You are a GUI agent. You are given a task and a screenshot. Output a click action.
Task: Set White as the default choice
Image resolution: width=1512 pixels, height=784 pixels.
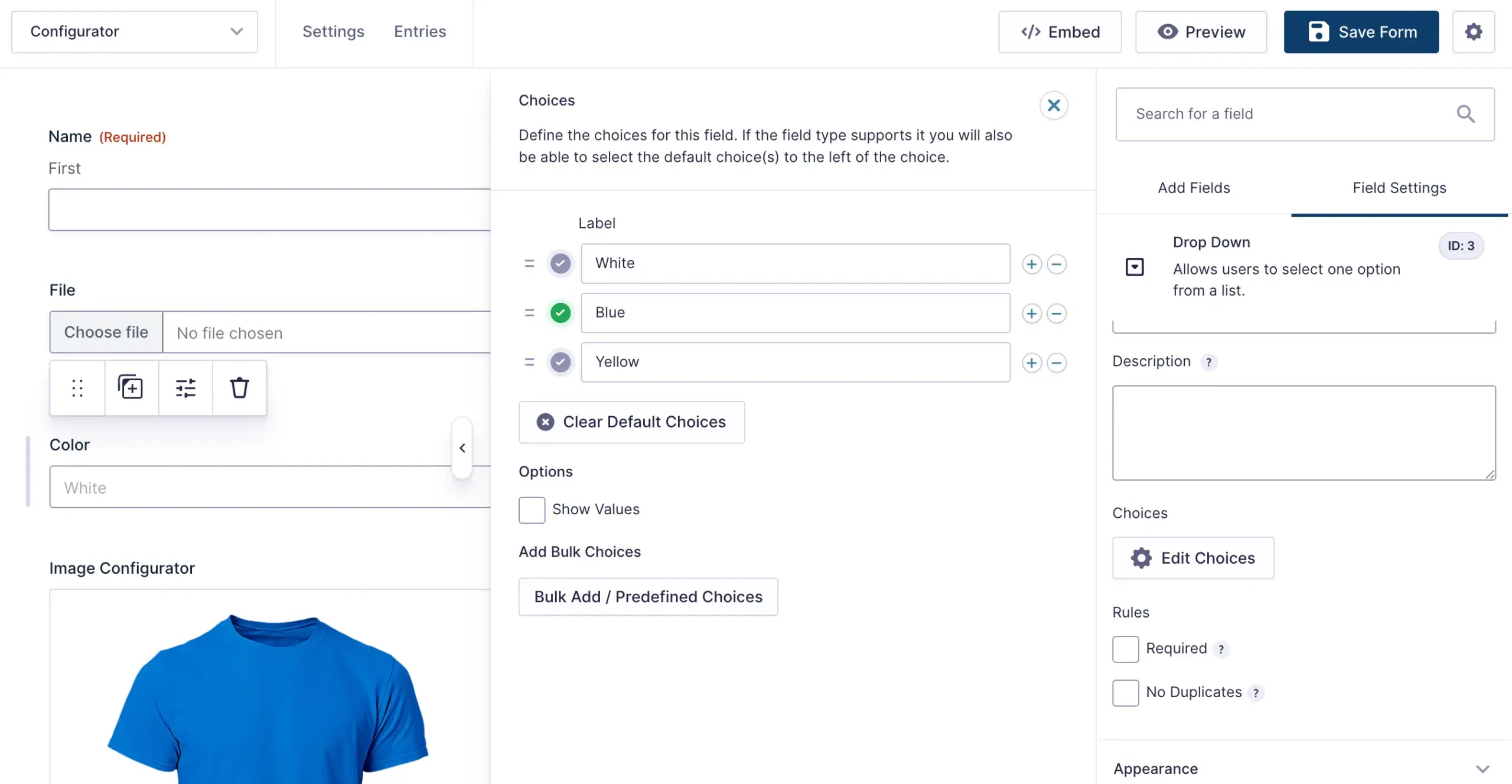pyautogui.click(x=560, y=263)
